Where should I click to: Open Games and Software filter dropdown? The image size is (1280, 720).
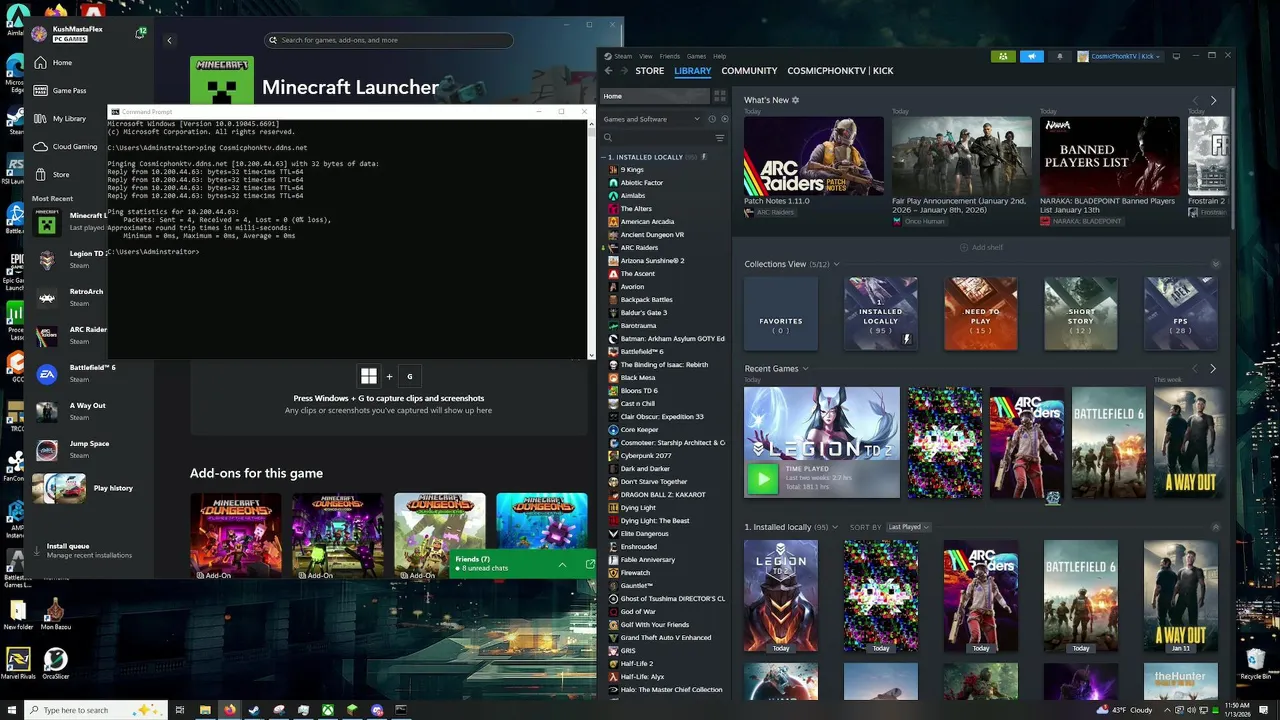[x=651, y=119]
